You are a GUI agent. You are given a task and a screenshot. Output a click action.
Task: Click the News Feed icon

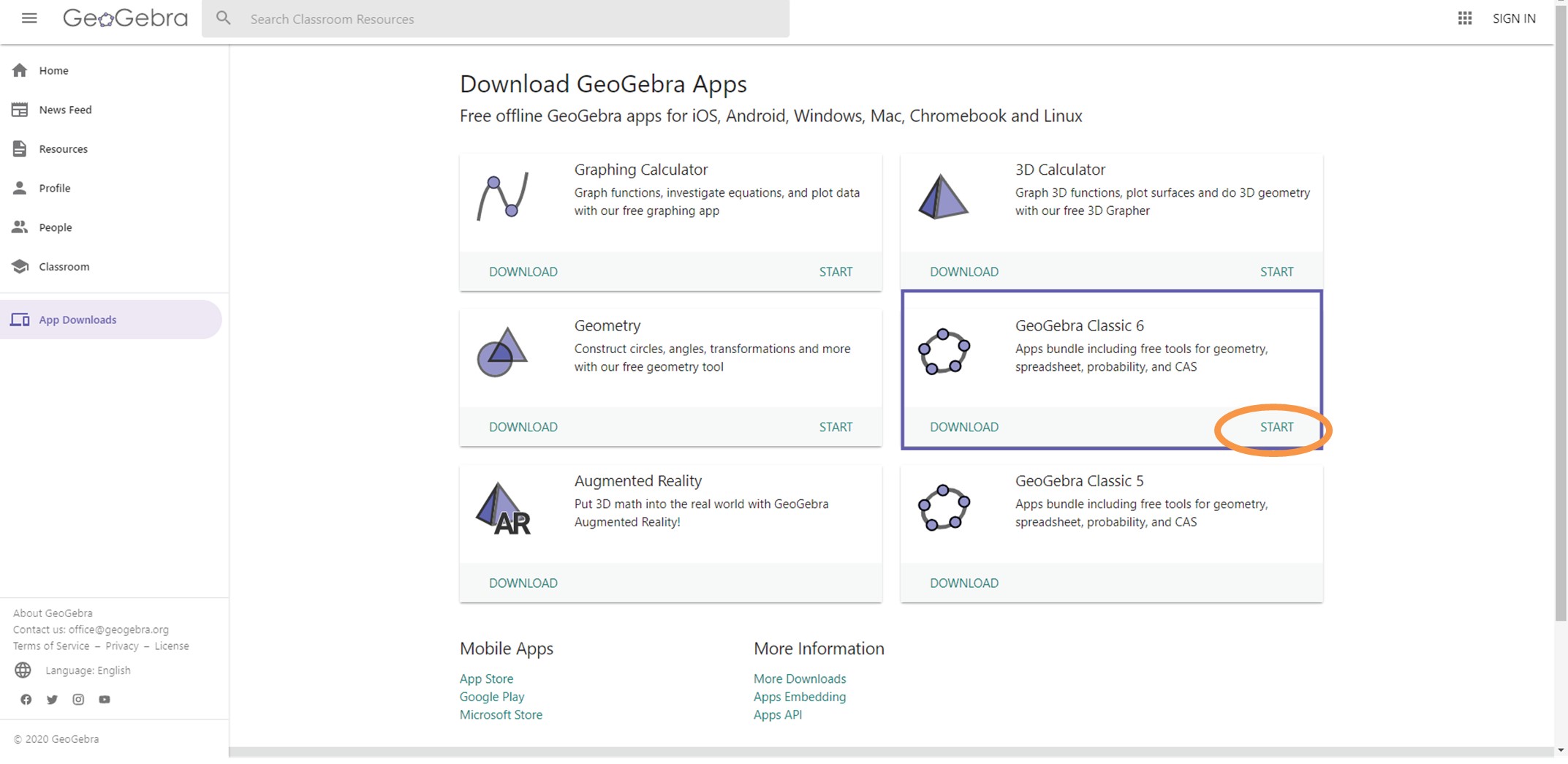pos(20,110)
